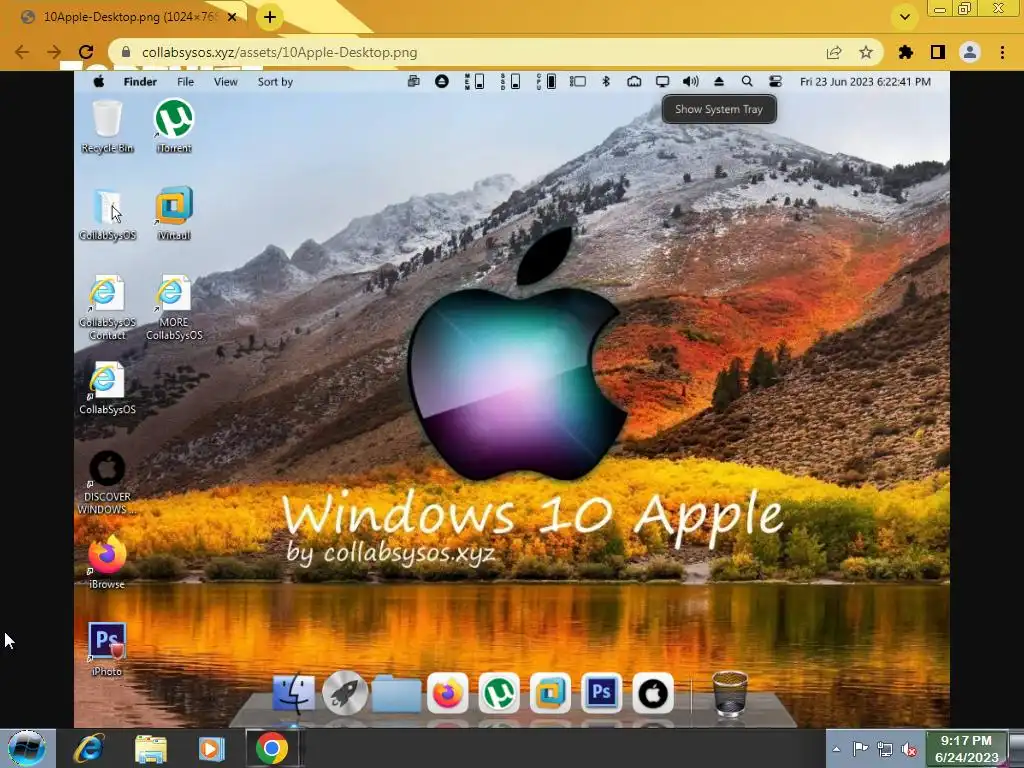This screenshot has width=1024, height=768.
Task: Click Action Center flag icon
Action: coord(861,749)
